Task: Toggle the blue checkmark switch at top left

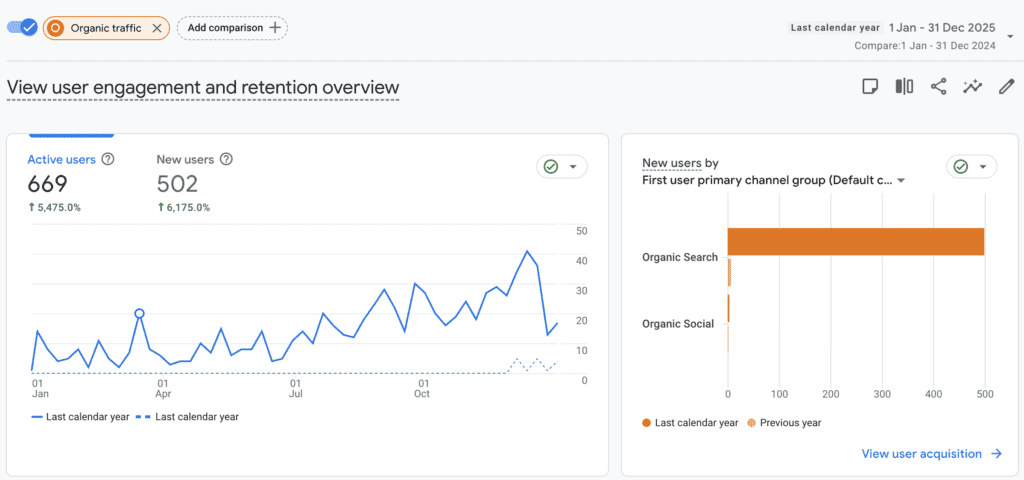Action: point(23,27)
